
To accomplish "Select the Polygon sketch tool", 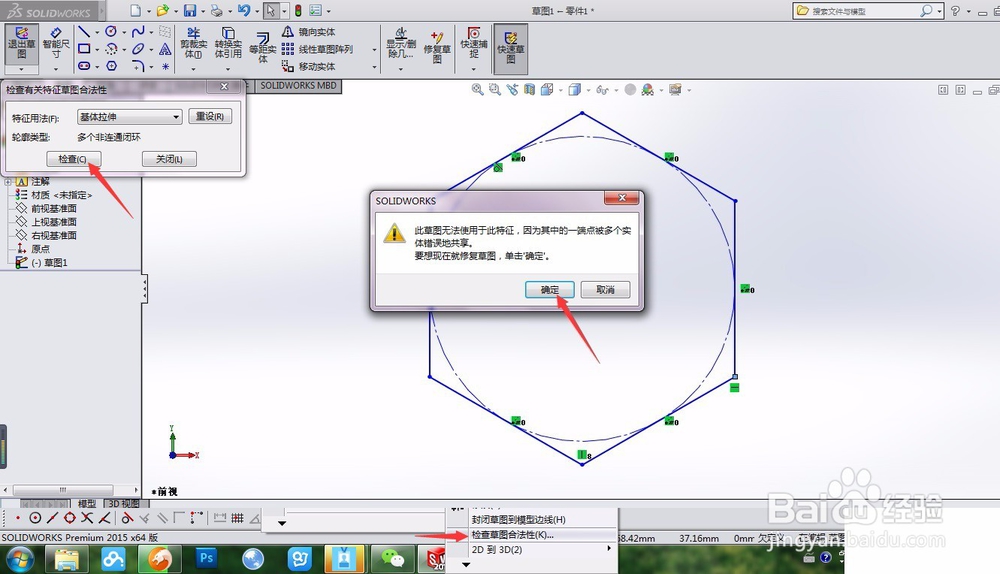I will [111, 66].
